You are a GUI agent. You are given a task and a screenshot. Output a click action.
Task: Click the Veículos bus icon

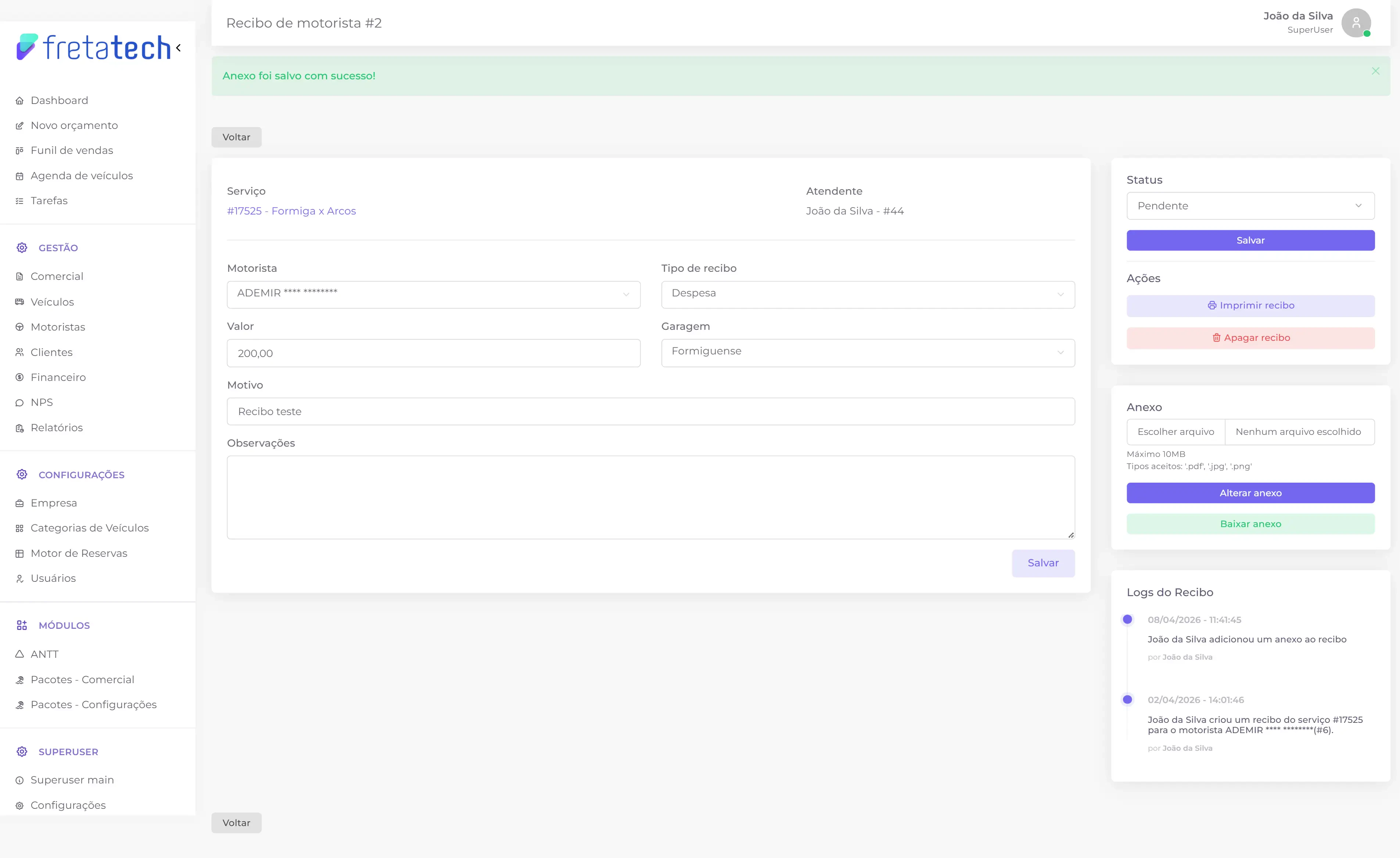point(19,302)
